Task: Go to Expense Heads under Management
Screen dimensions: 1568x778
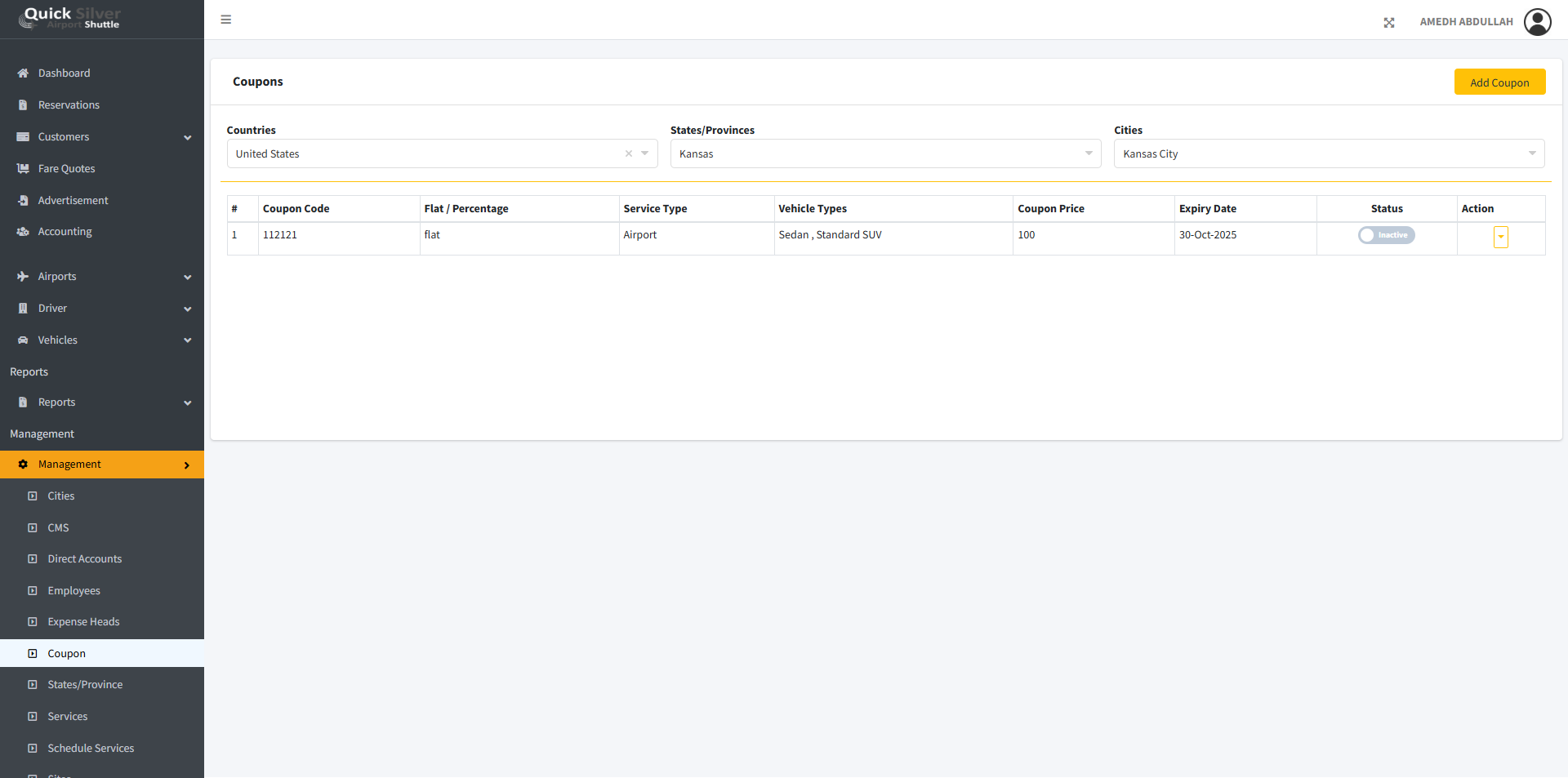Action: coord(83,622)
